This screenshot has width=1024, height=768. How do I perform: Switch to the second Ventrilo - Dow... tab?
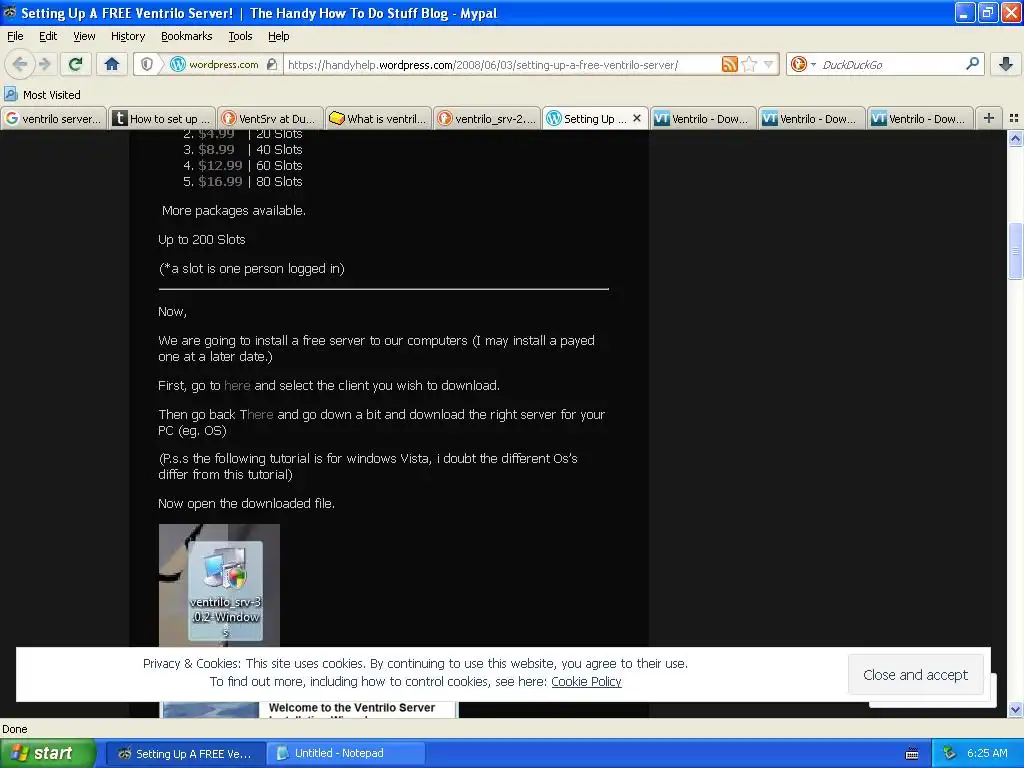coord(812,118)
